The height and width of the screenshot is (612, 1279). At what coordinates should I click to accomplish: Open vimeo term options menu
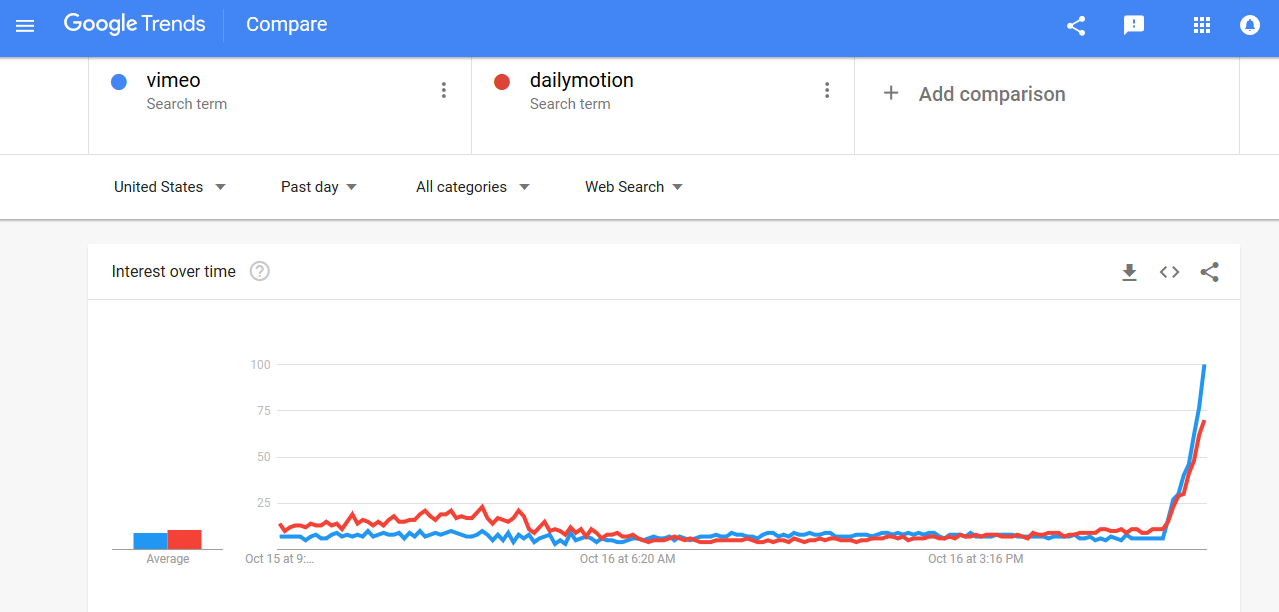coord(444,90)
